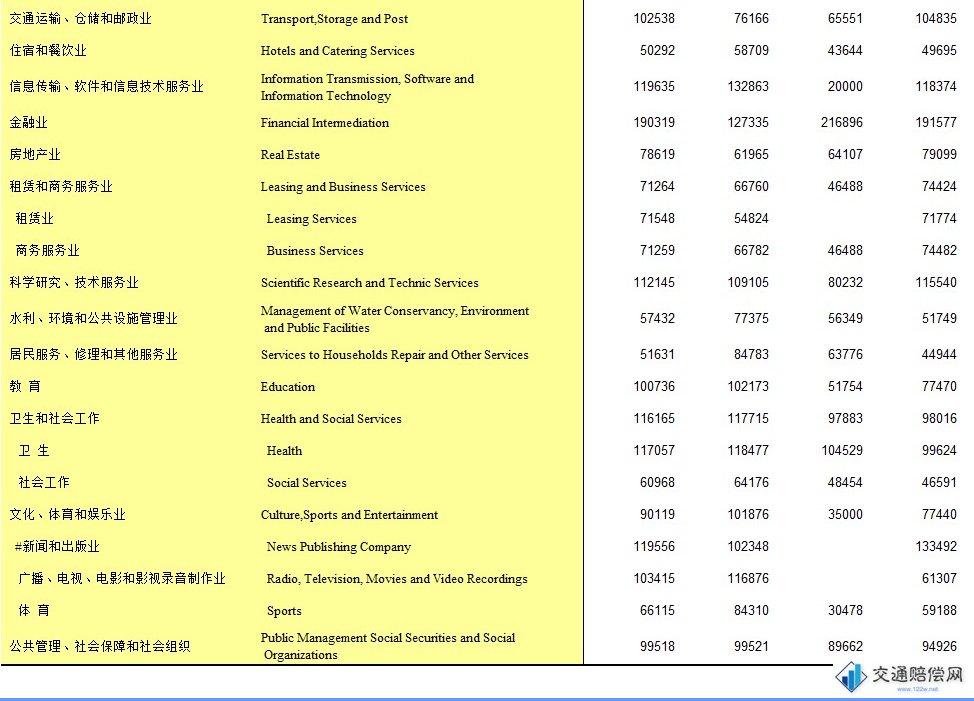Select the Sports row label

tap(284, 611)
